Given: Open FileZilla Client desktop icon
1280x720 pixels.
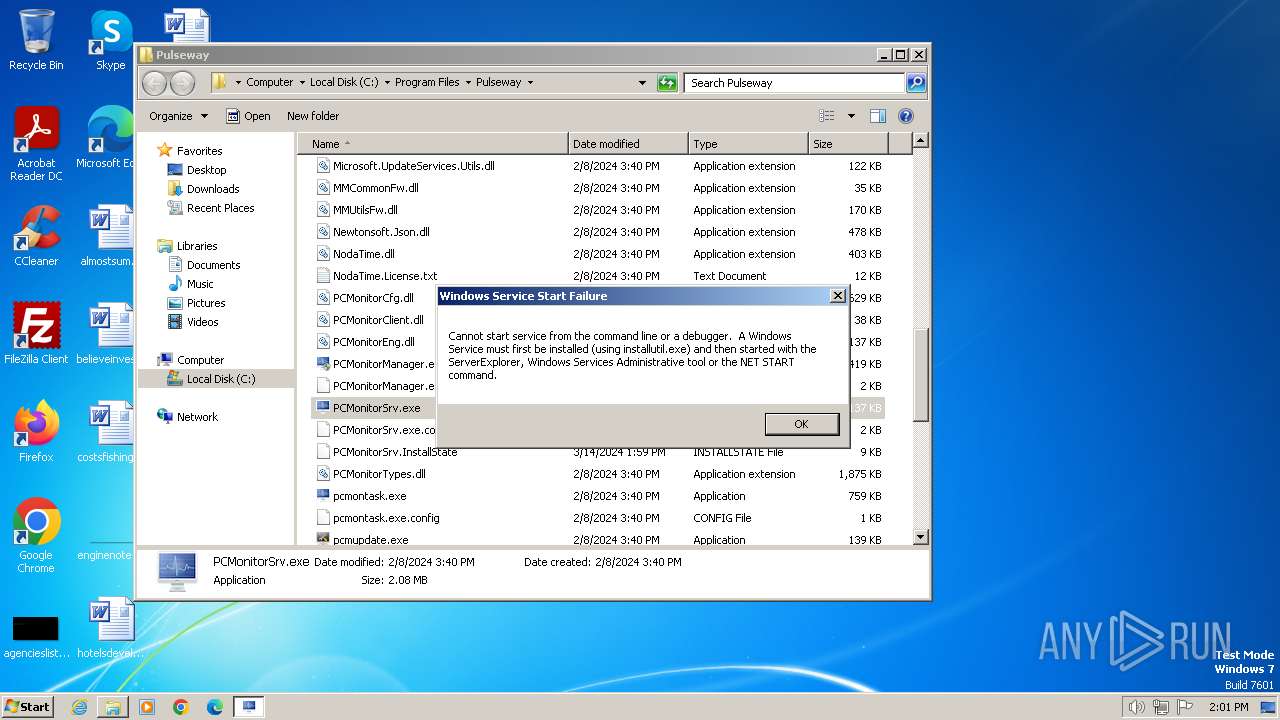Looking at the screenshot, I should click(x=36, y=333).
